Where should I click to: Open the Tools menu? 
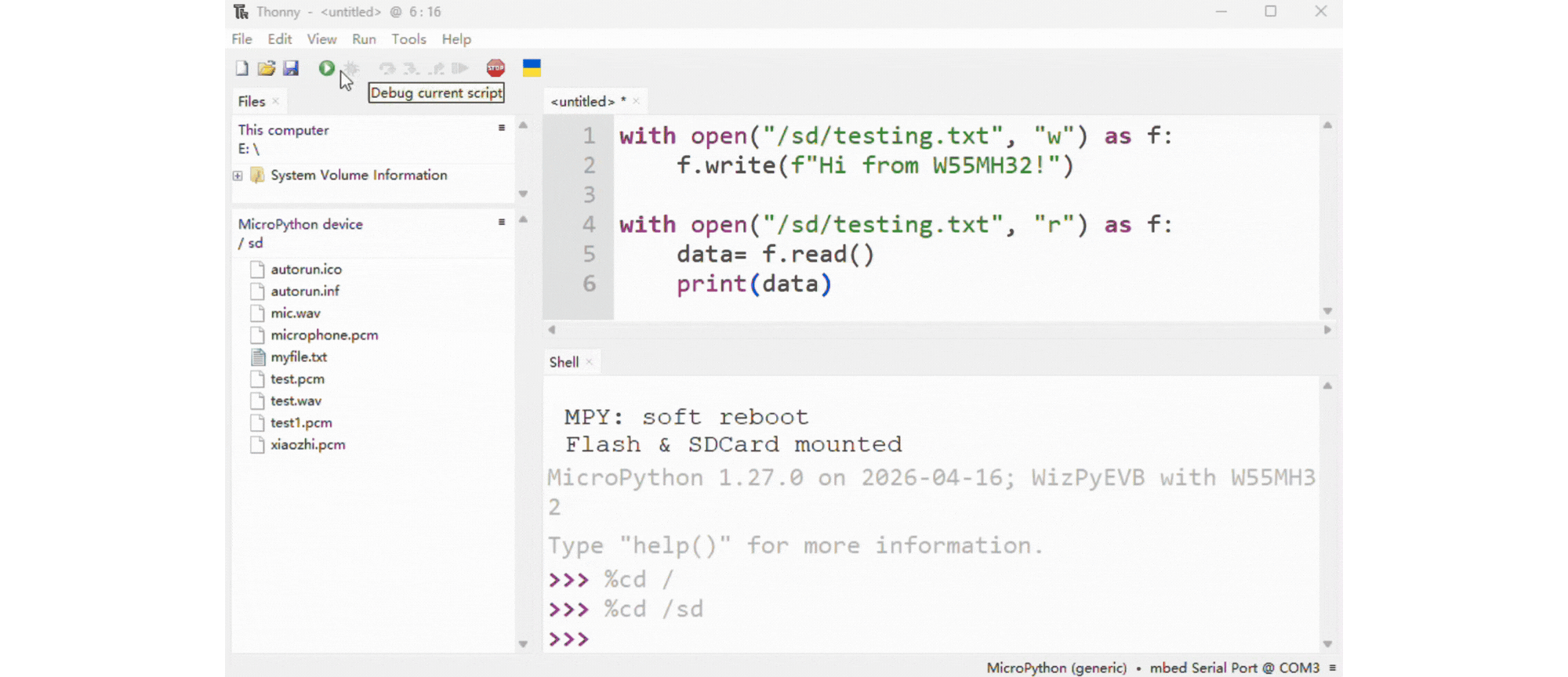408,39
